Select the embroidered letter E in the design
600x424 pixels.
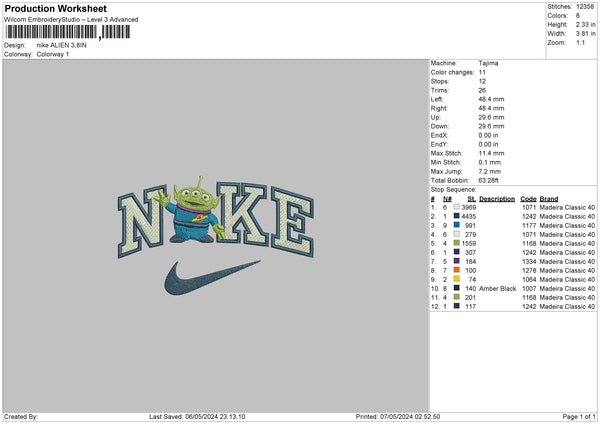pos(293,222)
